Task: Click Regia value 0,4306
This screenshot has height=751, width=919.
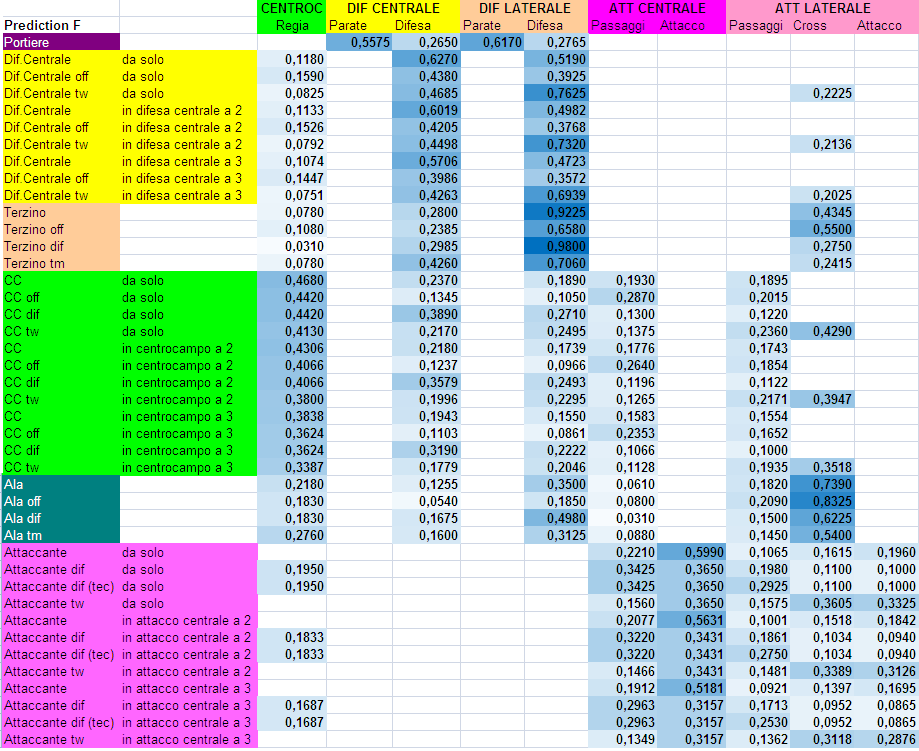Action: (x=292, y=348)
